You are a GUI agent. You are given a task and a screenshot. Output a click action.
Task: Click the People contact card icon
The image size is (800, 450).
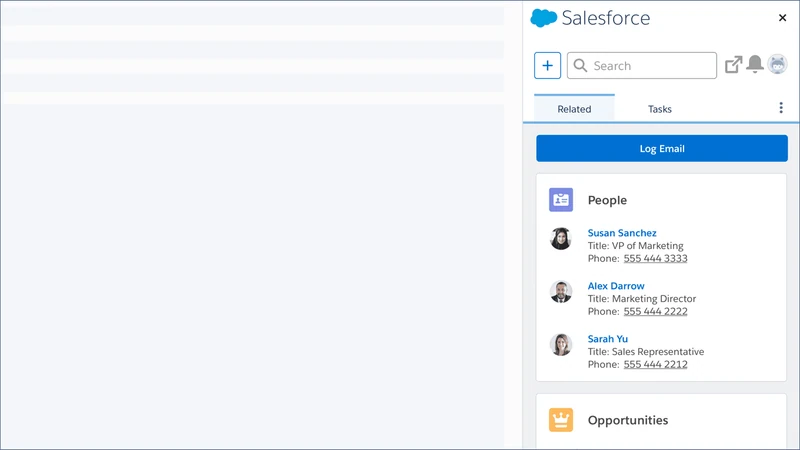(561, 199)
